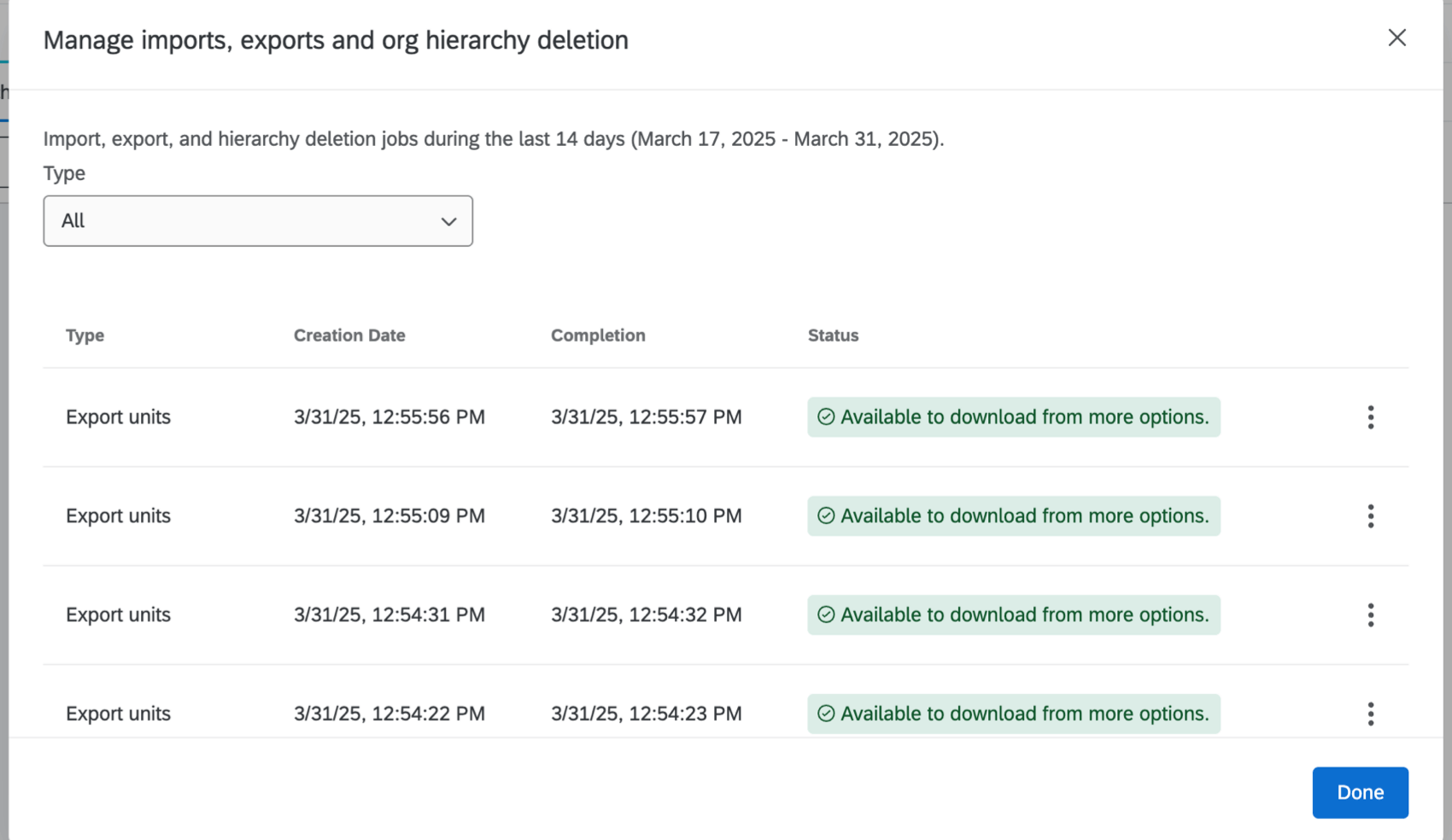Image resolution: width=1452 pixels, height=840 pixels.
Task: Click the checkmark icon on the third status badge
Action: tap(825, 615)
